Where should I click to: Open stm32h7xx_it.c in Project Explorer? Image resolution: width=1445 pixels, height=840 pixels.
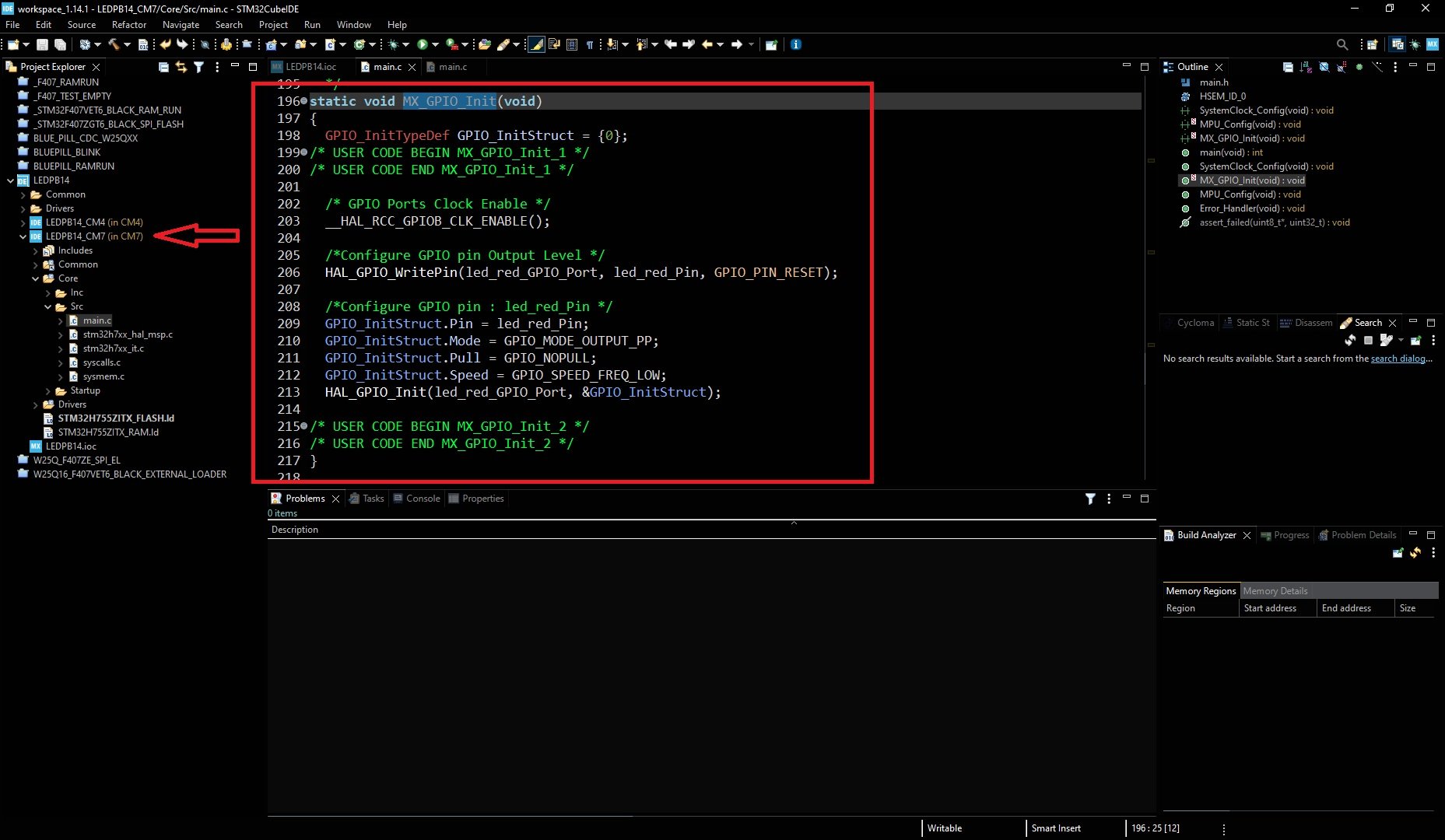[113, 348]
